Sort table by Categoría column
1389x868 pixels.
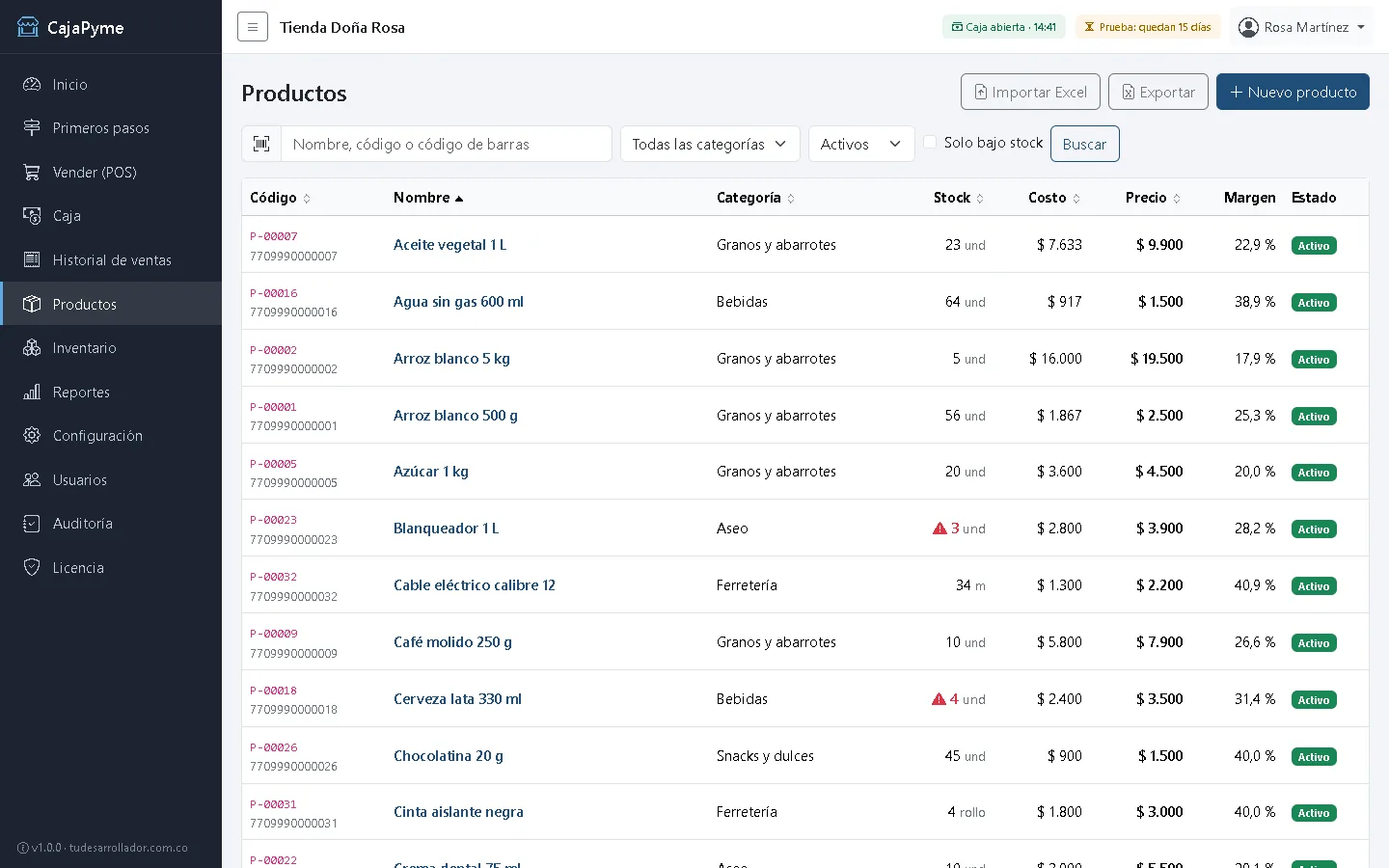point(755,198)
